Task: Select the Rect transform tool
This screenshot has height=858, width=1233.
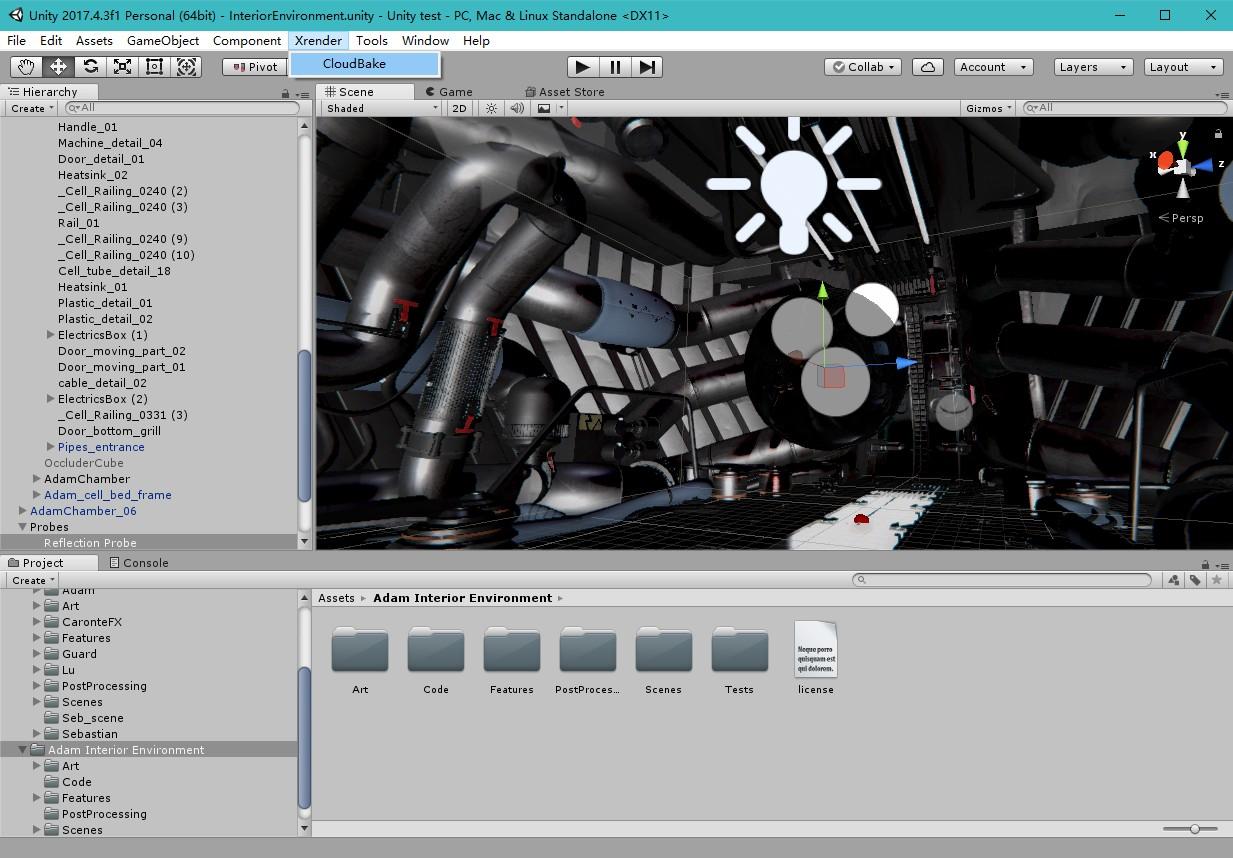Action: click(155, 66)
